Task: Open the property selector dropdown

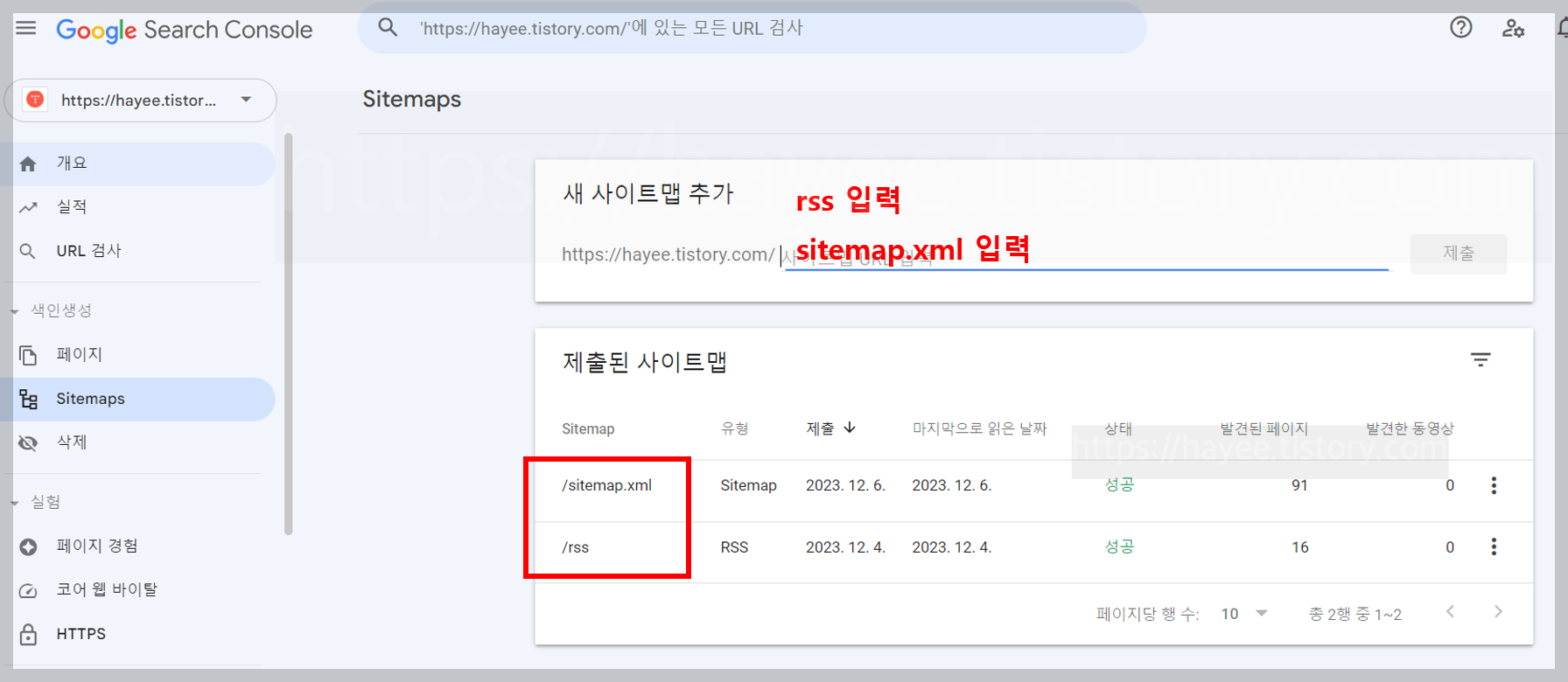Action: (141, 100)
